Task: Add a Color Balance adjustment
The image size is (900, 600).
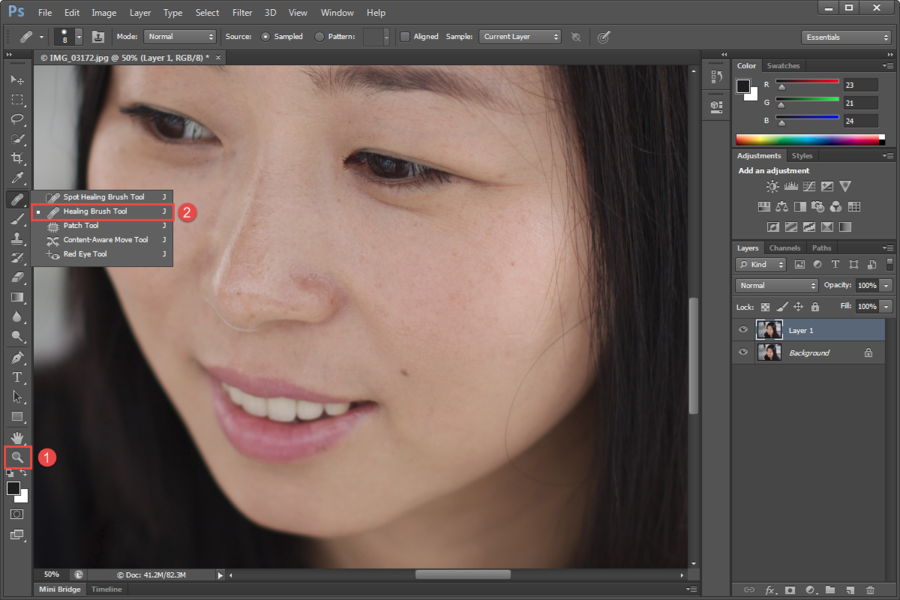Action: [782, 207]
